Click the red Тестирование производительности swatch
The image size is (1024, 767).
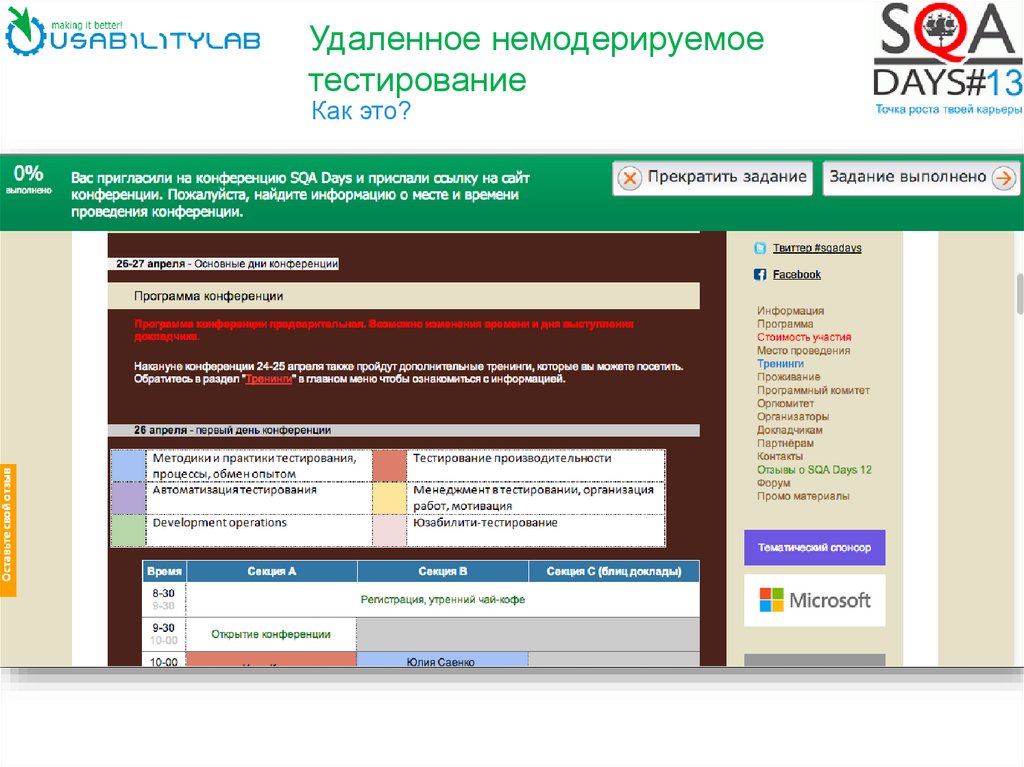point(390,466)
